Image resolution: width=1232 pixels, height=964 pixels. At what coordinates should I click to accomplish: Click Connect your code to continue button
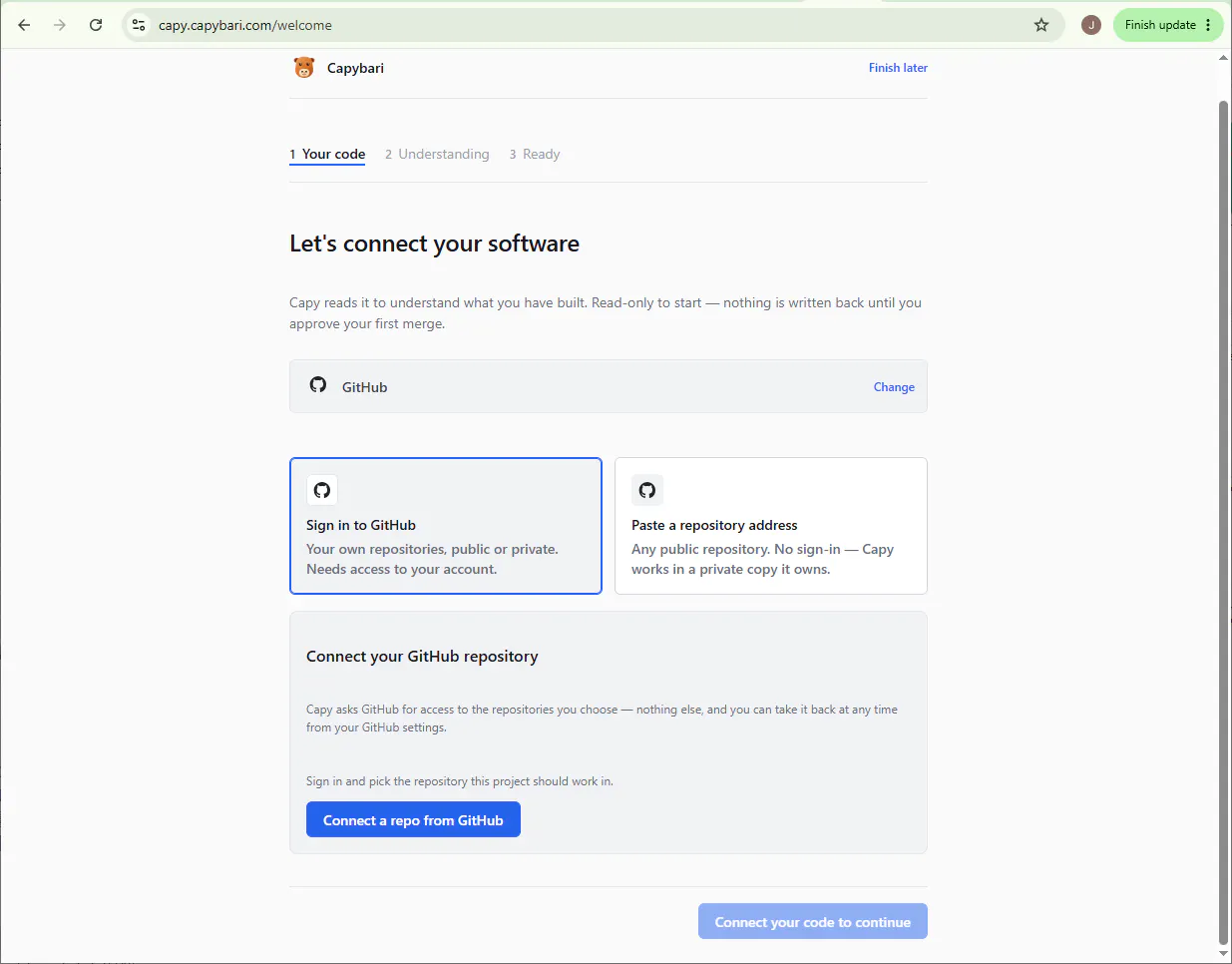pyautogui.click(x=813, y=921)
